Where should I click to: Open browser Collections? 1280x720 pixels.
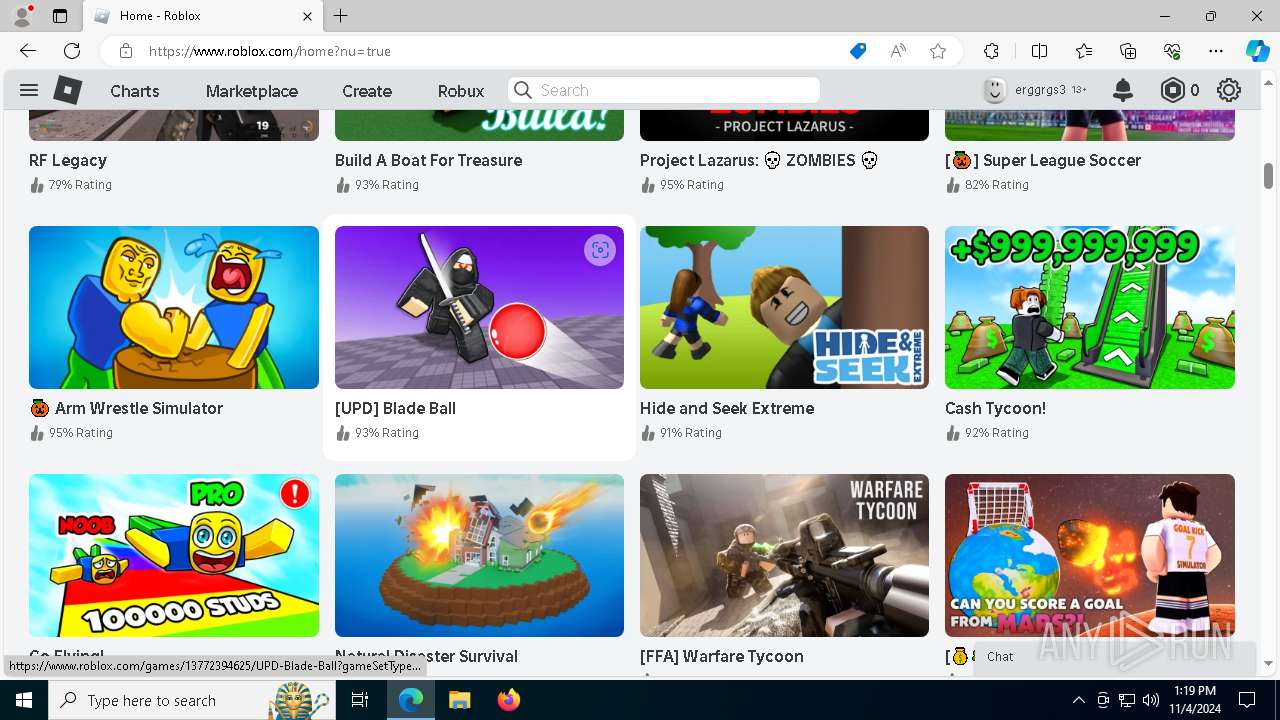pyautogui.click(x=1128, y=51)
